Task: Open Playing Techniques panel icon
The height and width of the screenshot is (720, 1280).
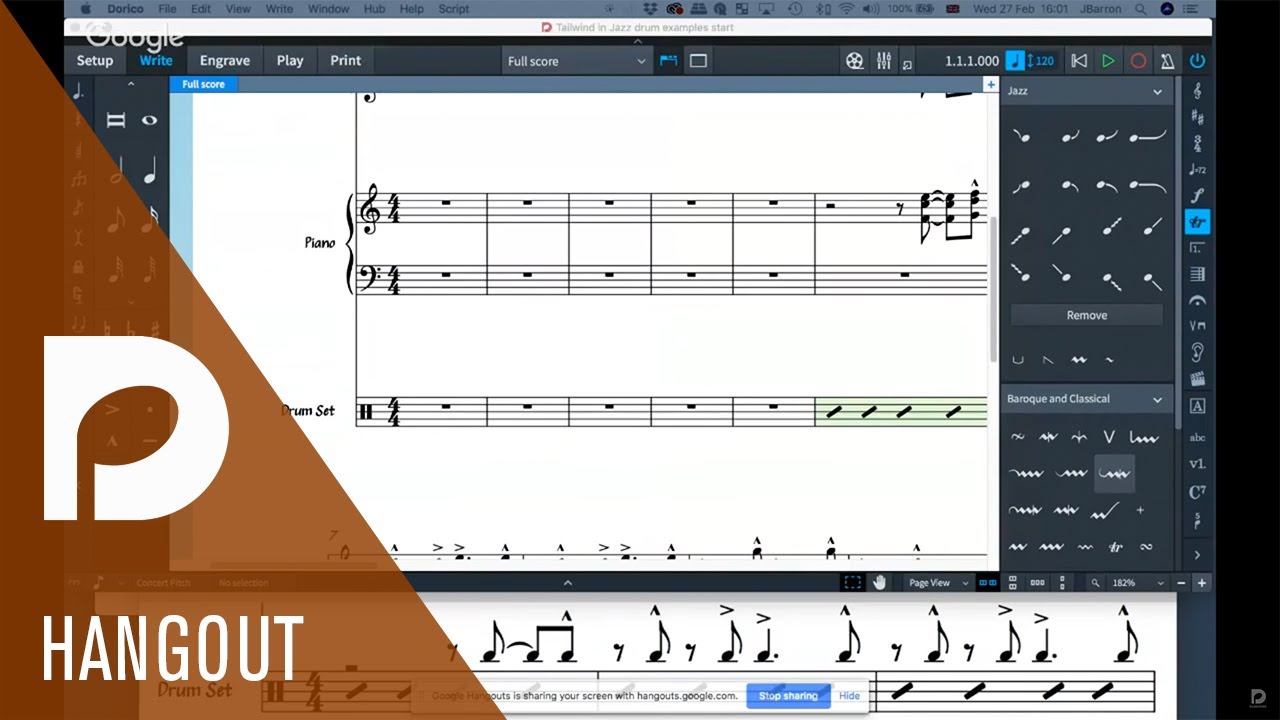Action: click(1197, 326)
